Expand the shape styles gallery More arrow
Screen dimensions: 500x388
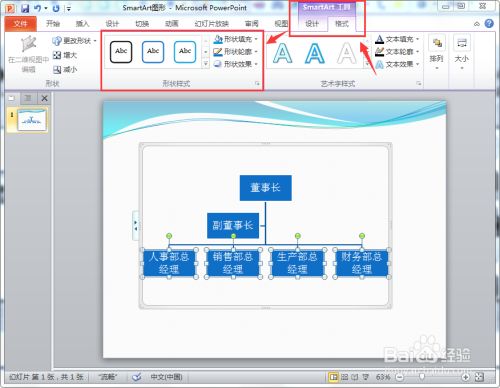pos(206,64)
